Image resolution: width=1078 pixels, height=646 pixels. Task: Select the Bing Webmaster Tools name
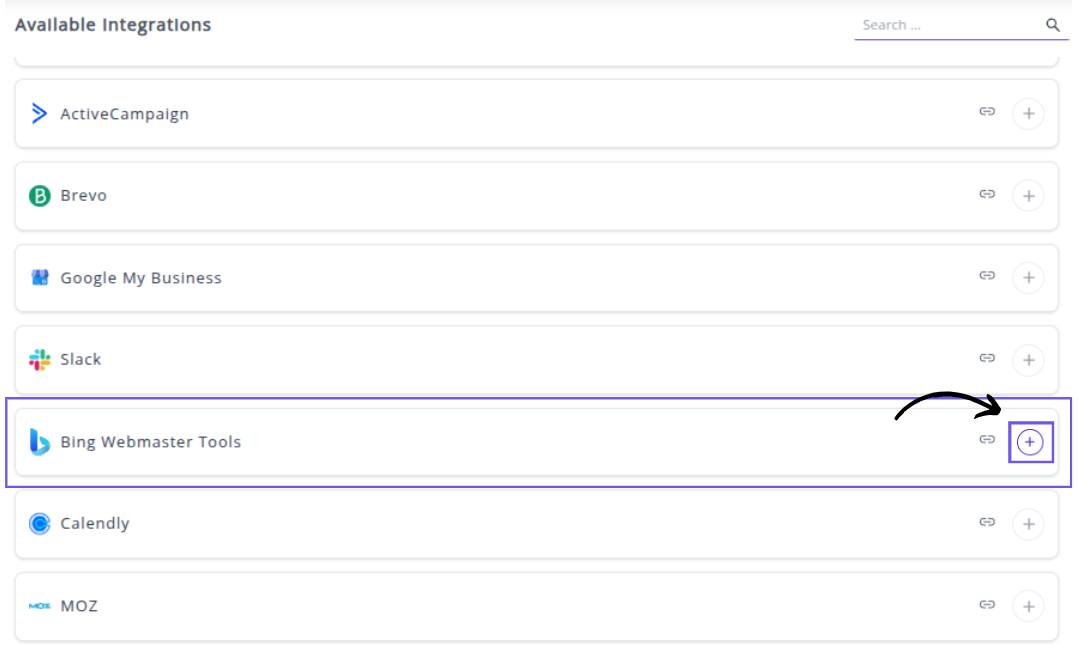[x=150, y=442]
